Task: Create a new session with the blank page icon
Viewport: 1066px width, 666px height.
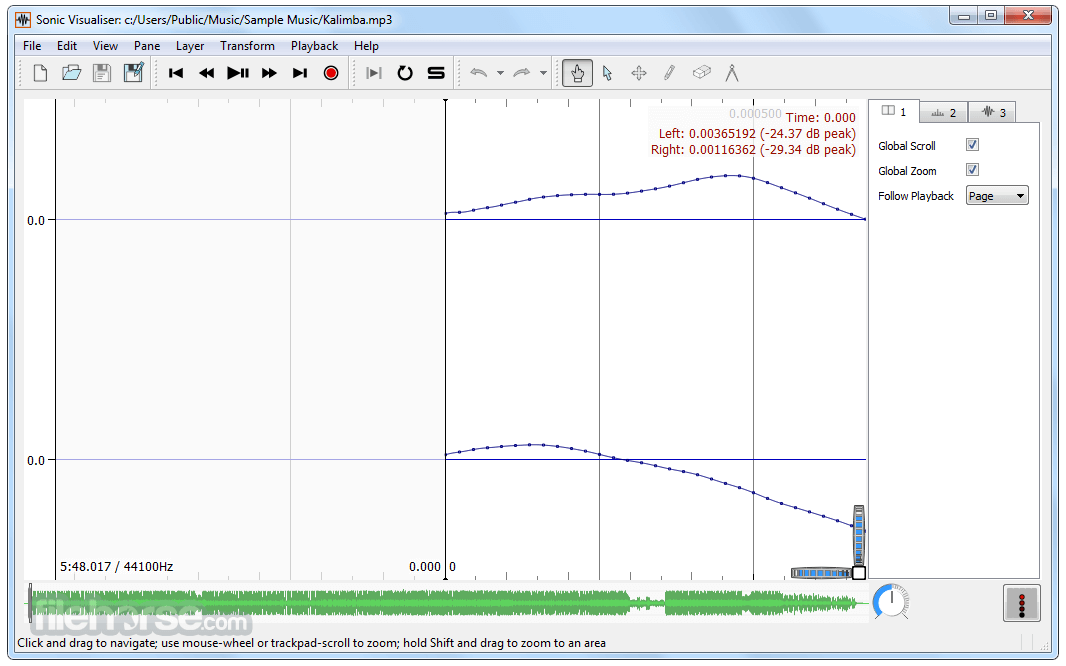Action: (x=40, y=73)
